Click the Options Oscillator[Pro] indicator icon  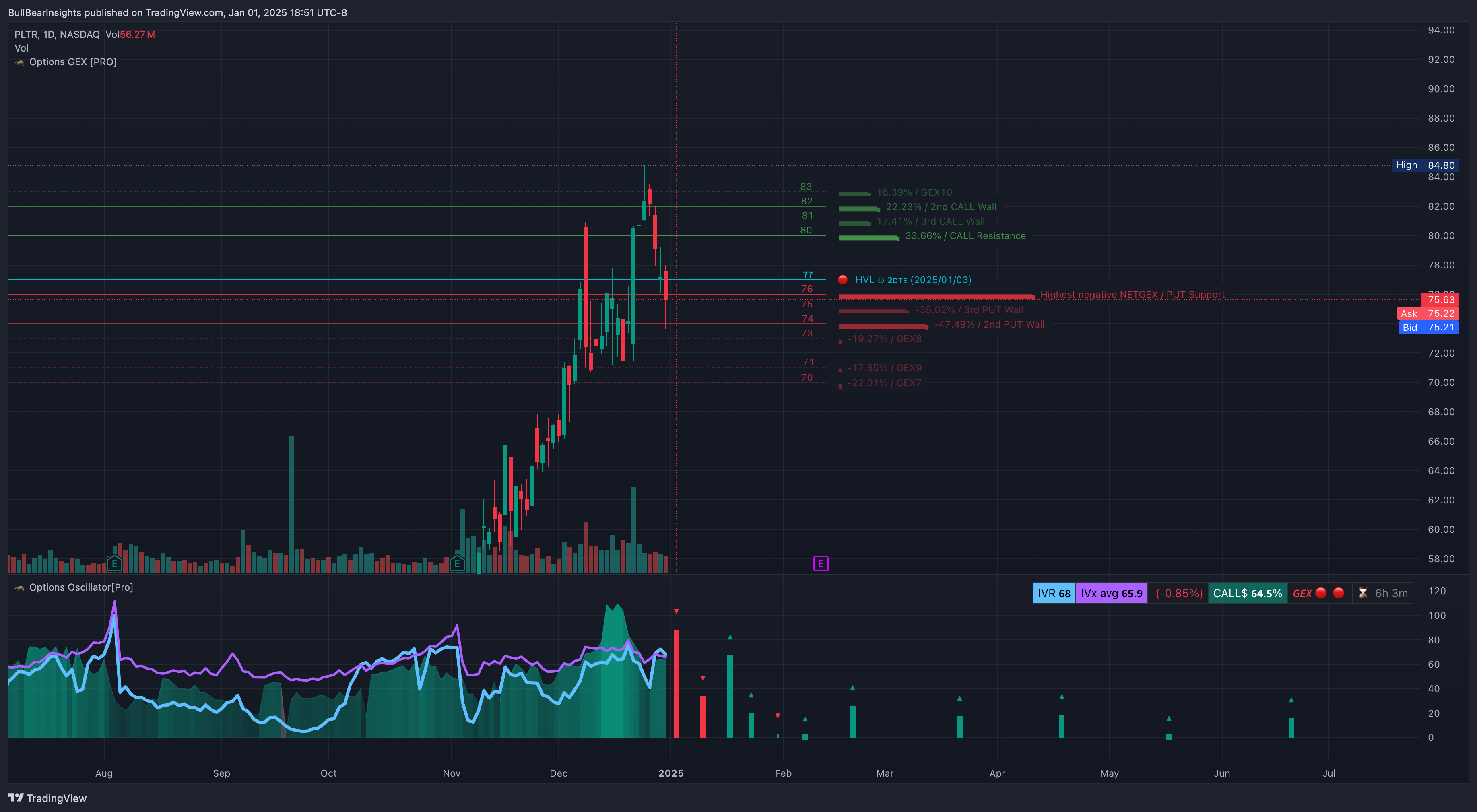[19, 588]
